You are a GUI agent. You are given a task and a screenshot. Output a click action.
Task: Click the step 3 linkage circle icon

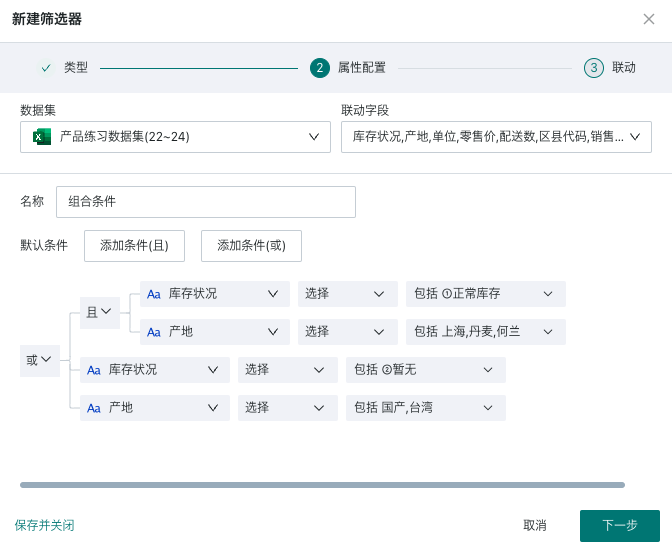click(594, 68)
